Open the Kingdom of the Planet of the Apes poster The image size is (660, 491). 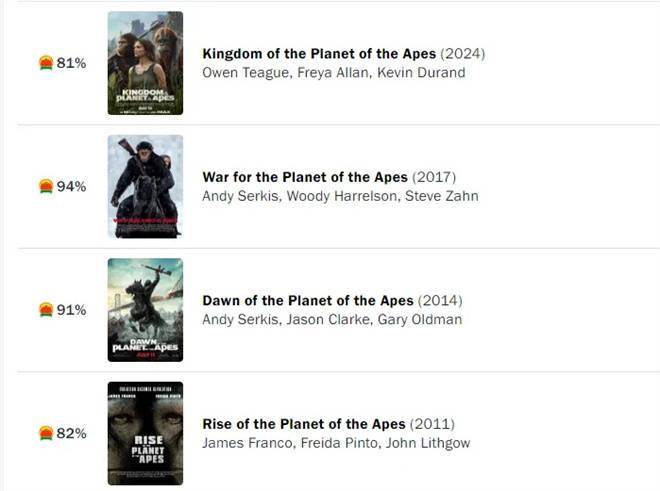[145, 63]
